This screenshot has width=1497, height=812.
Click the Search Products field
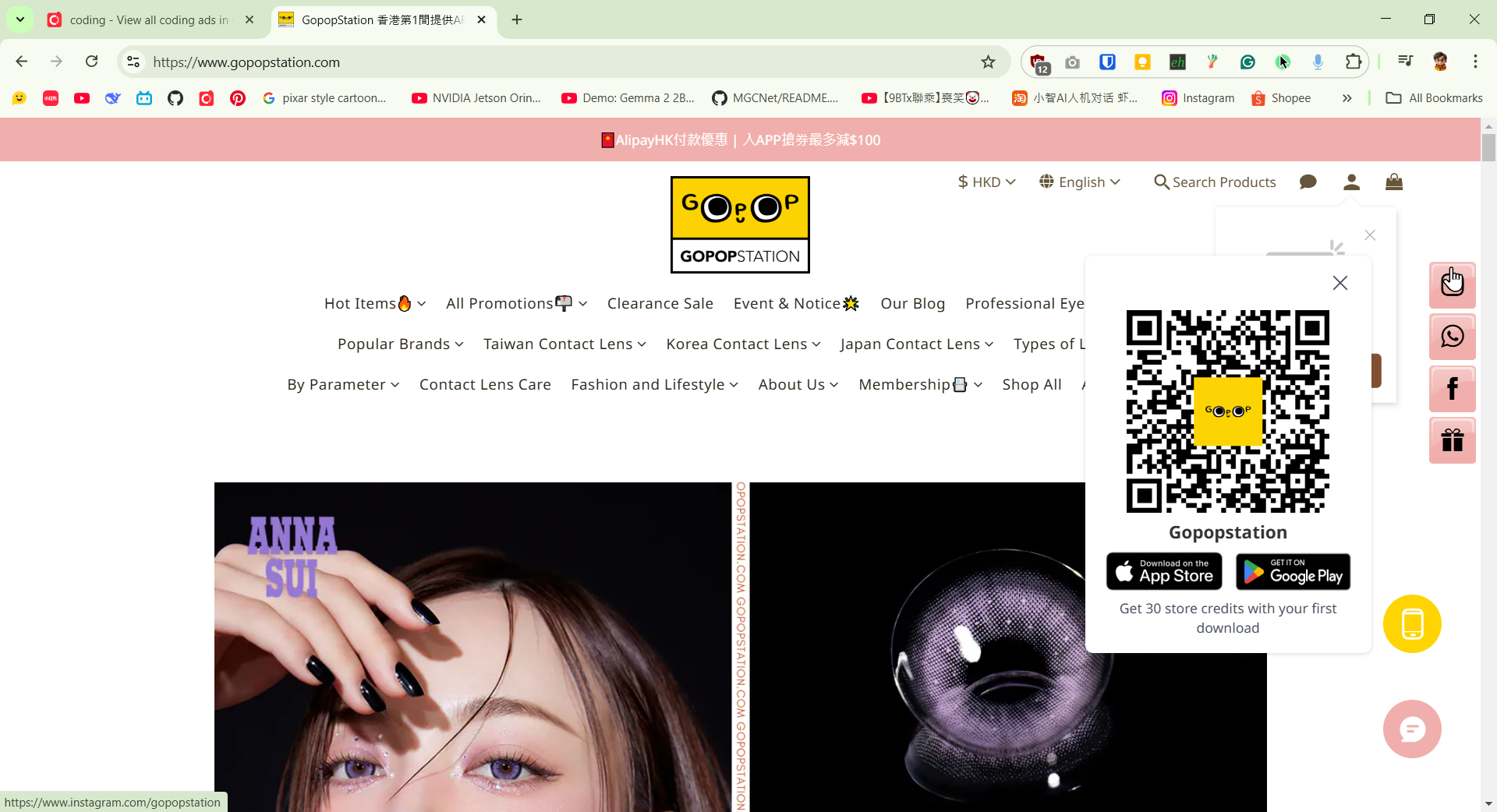pos(1215,182)
